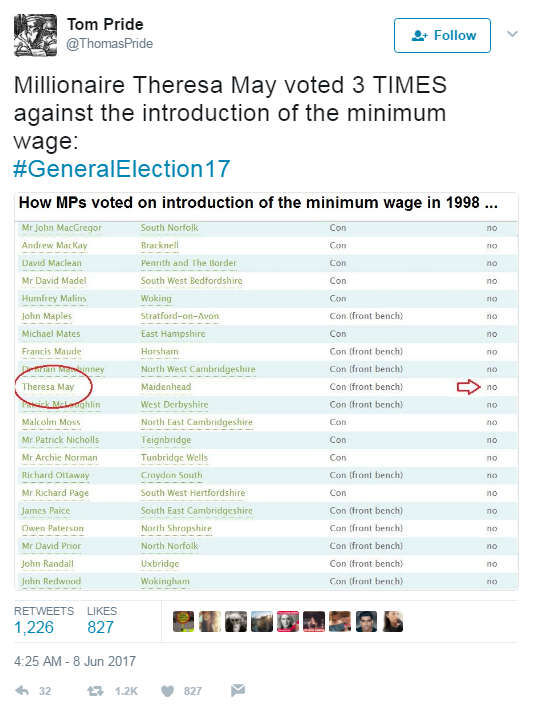
Task: Open the #GeneralElection17 hashtag
Action: (x=122, y=169)
